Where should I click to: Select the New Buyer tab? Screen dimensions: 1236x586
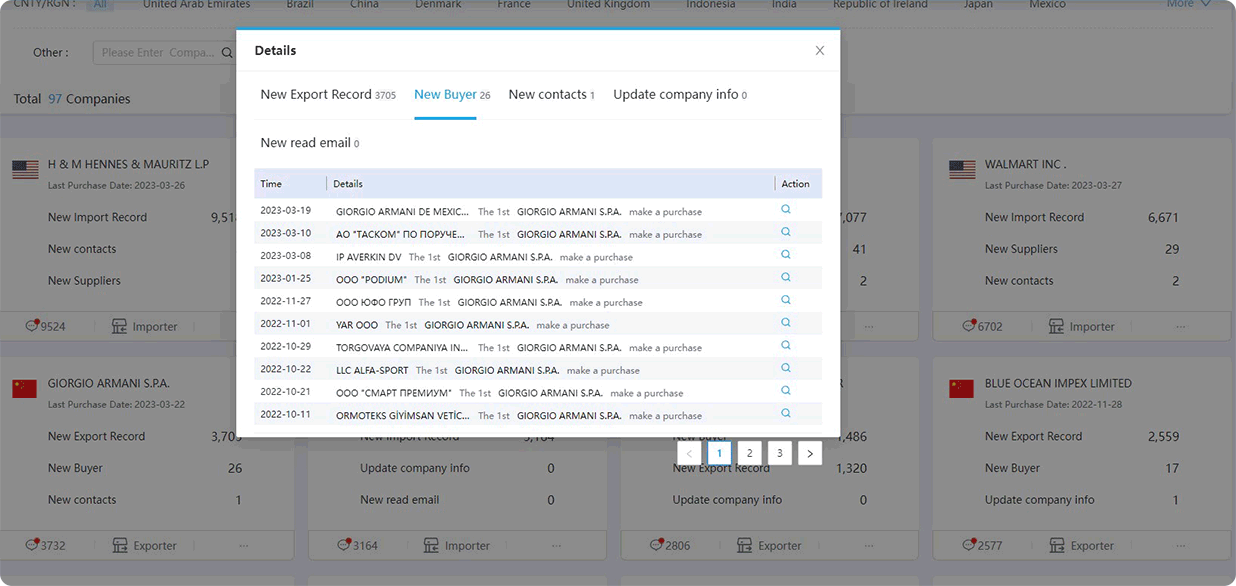(452, 95)
